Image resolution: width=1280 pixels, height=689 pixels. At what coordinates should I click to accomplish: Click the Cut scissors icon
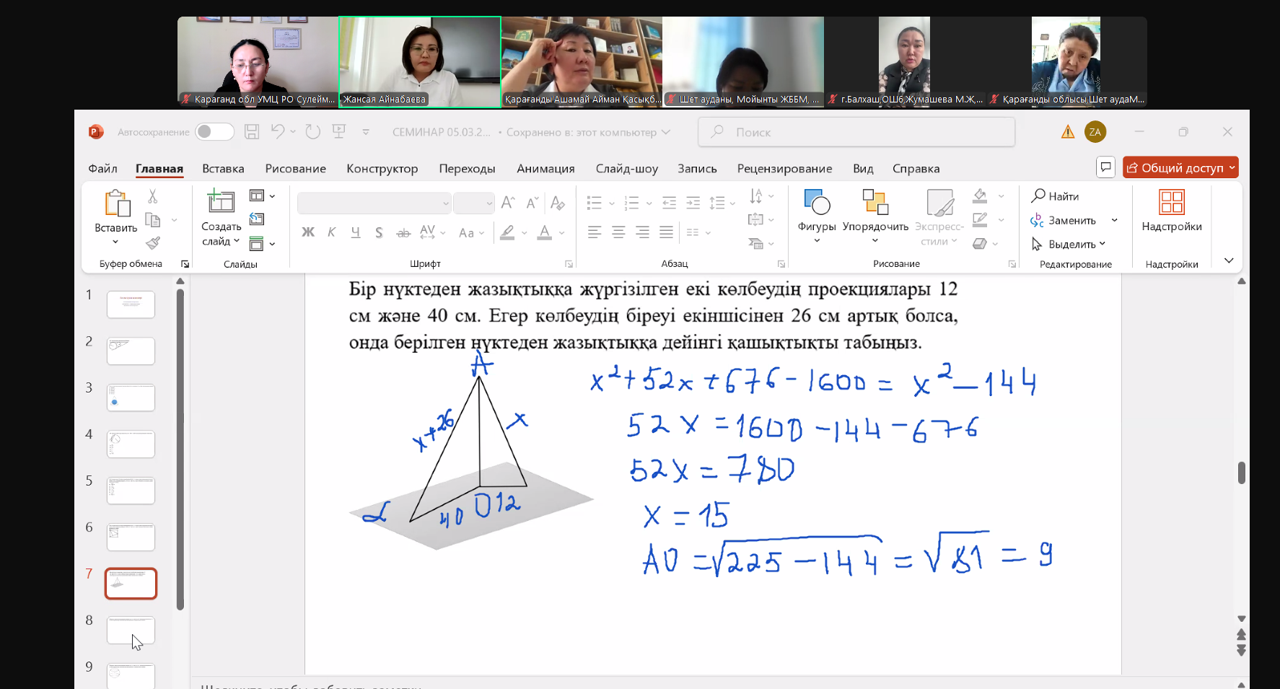tap(153, 197)
